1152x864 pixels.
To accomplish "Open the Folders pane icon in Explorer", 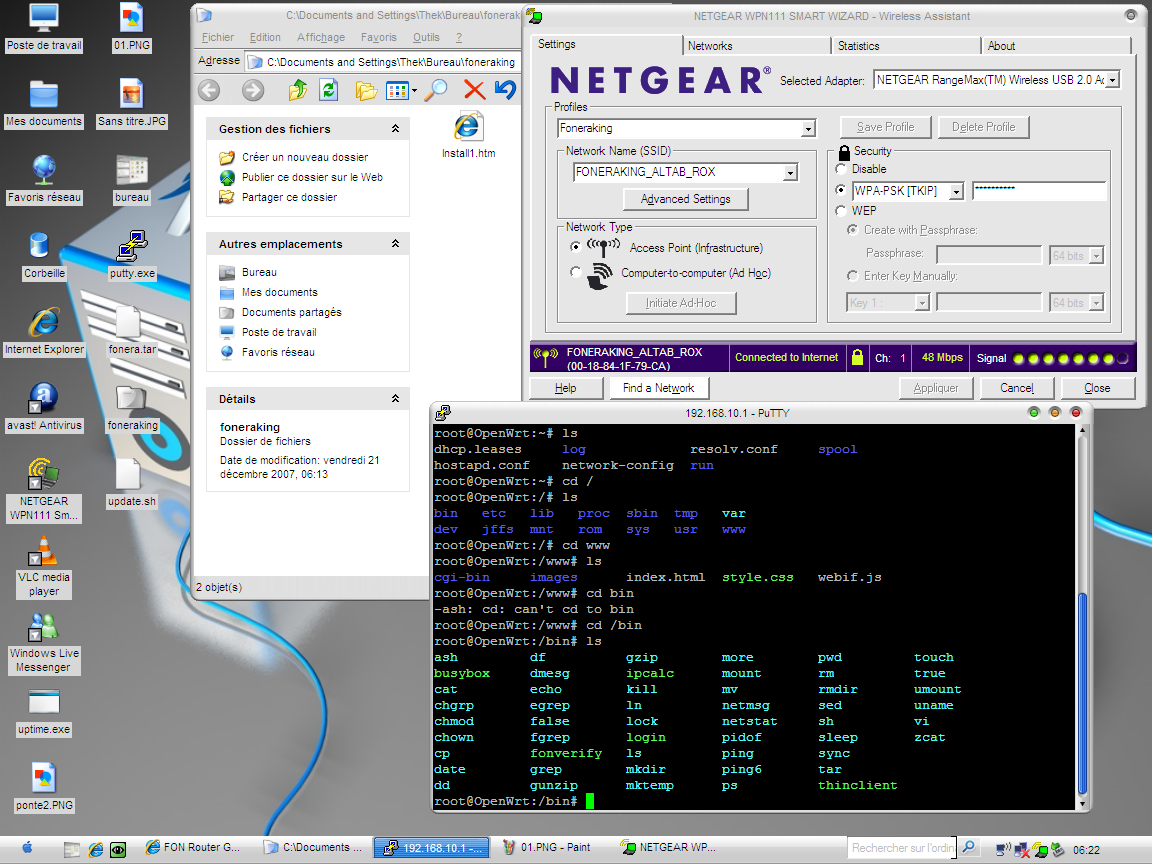I will click(366, 90).
